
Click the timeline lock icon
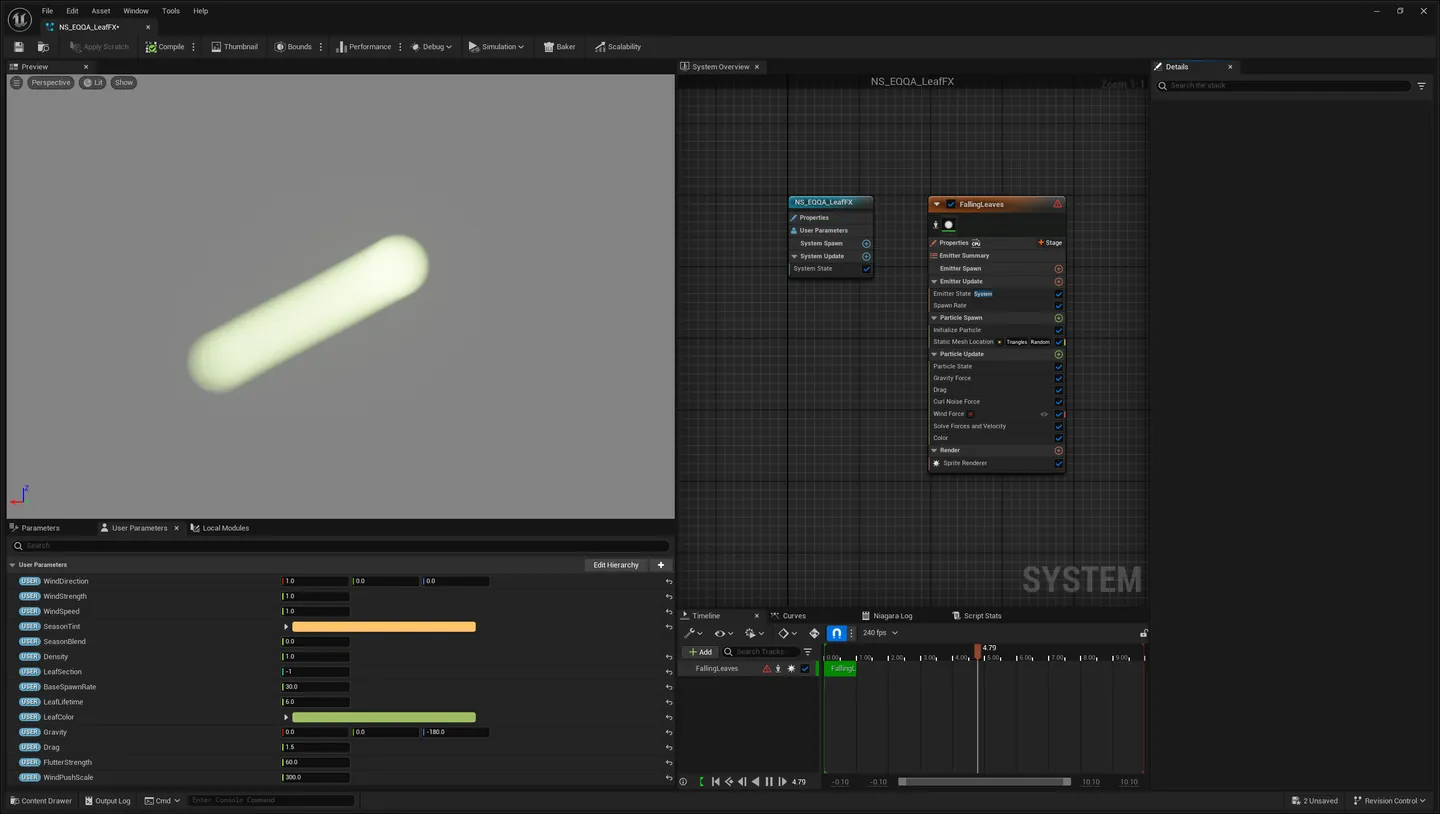click(1143, 633)
